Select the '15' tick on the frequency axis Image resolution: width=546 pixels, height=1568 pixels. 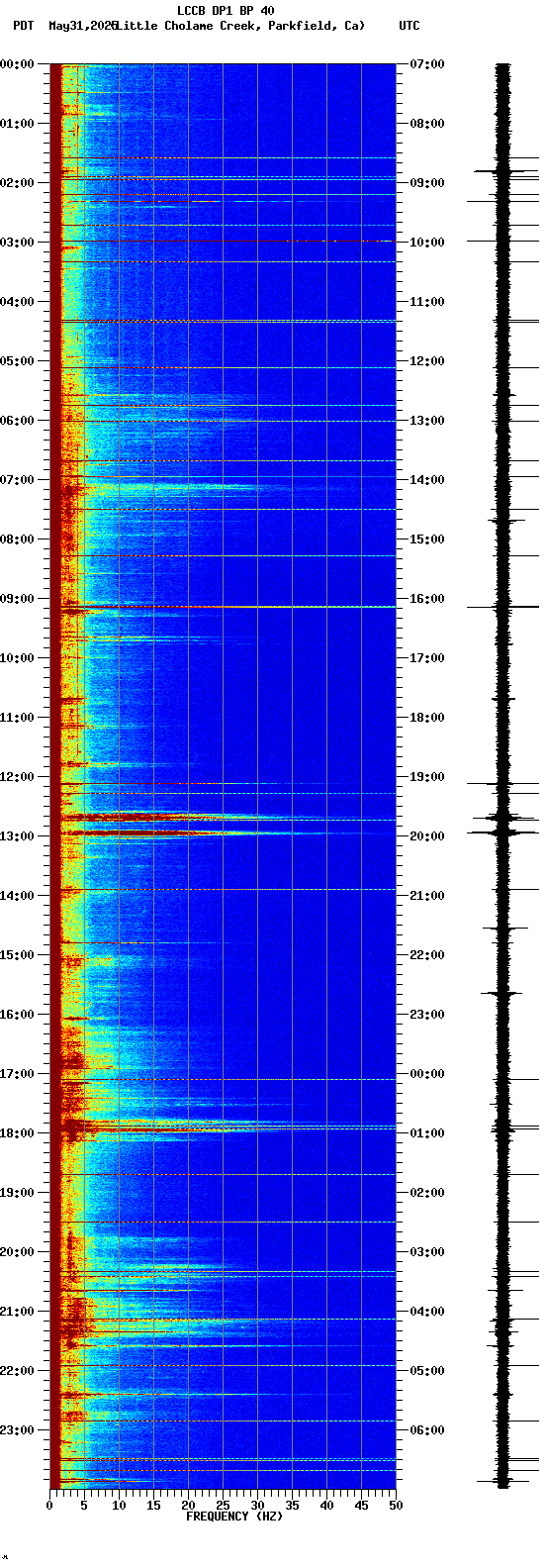(x=153, y=1506)
